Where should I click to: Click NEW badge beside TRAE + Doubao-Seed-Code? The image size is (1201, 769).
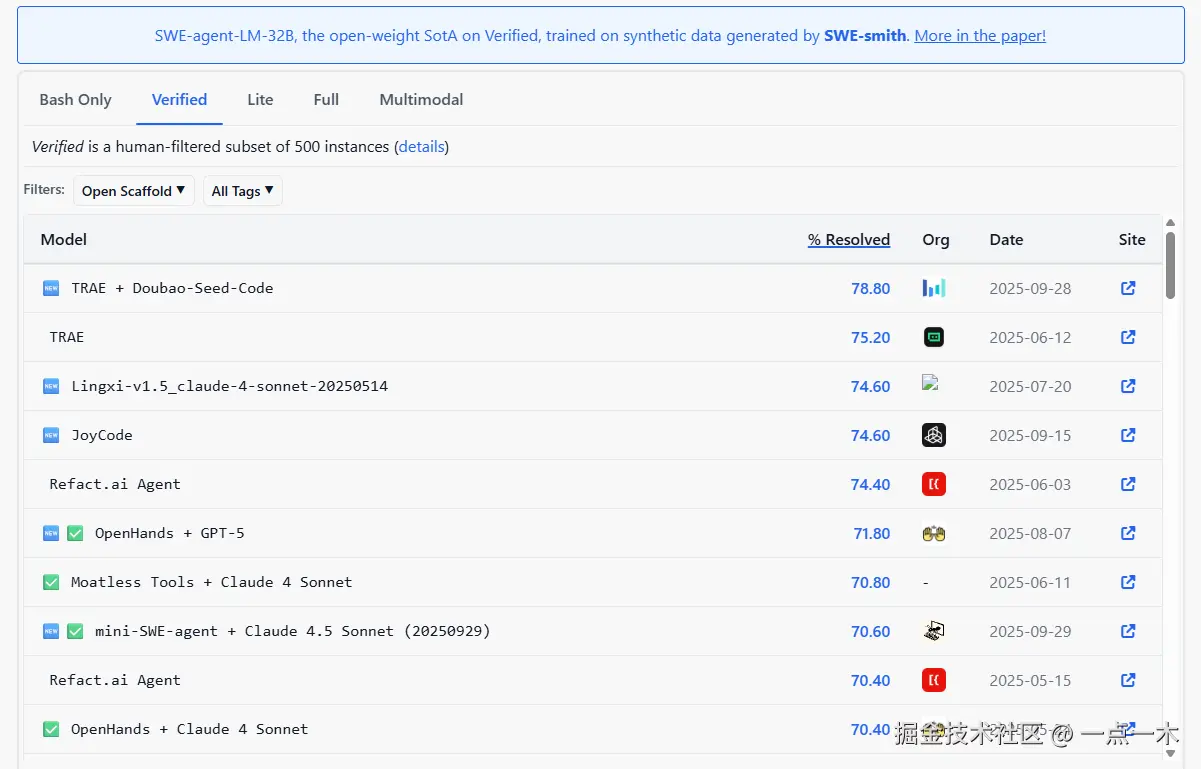pos(51,288)
